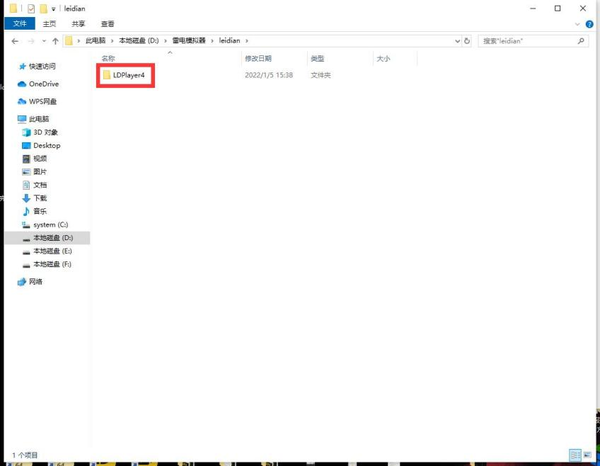Viewport: 600px width, 466px height.
Task: Expand the ribbon with chevron
Action: 577,24
